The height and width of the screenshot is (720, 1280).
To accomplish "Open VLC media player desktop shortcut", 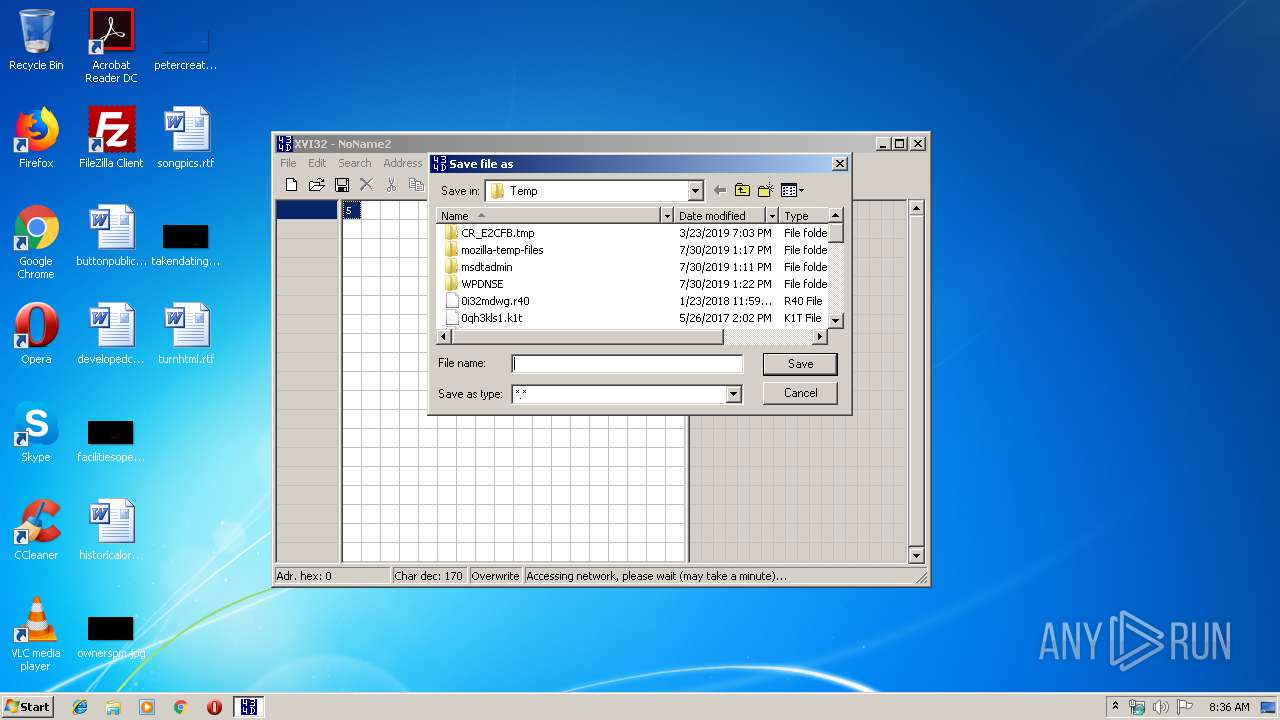I will tap(36, 634).
